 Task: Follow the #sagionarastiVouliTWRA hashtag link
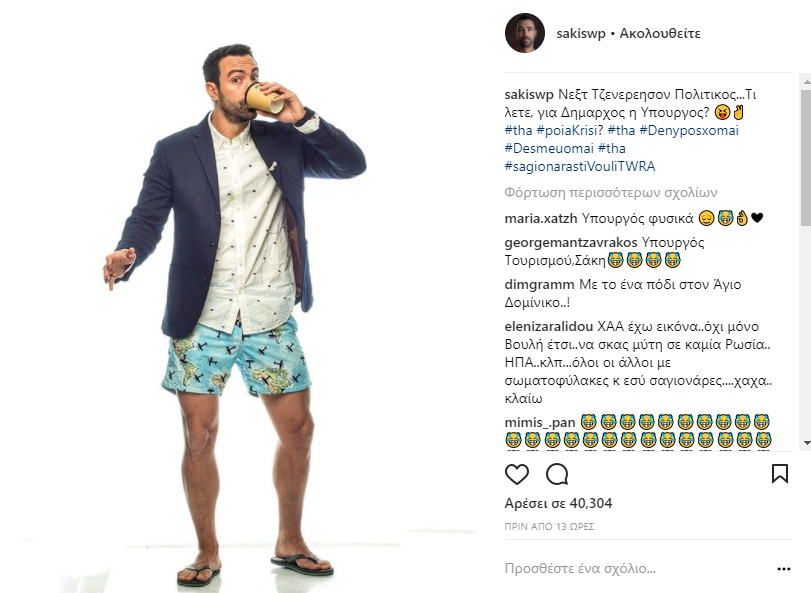(x=580, y=166)
